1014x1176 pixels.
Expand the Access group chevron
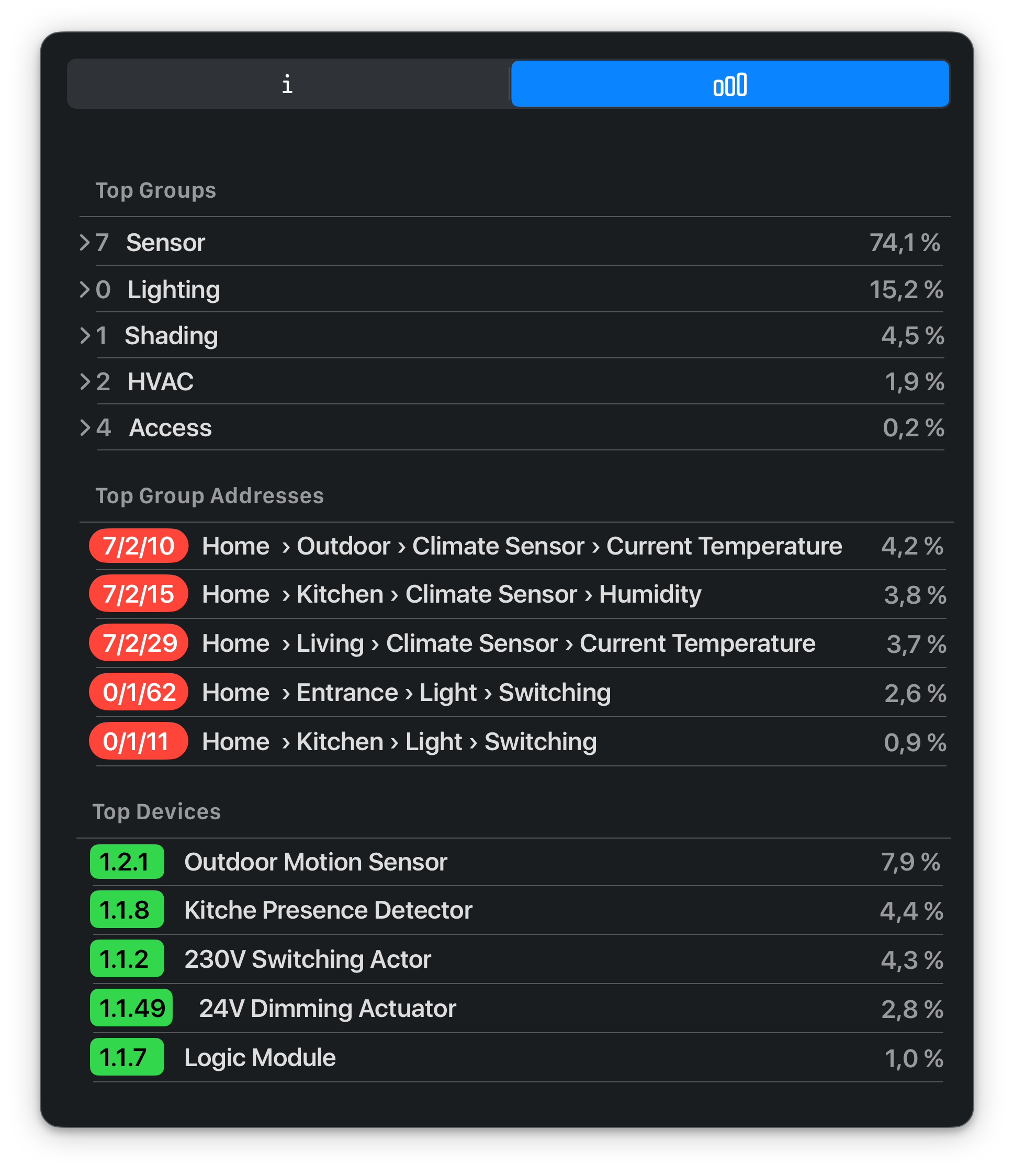(x=85, y=427)
